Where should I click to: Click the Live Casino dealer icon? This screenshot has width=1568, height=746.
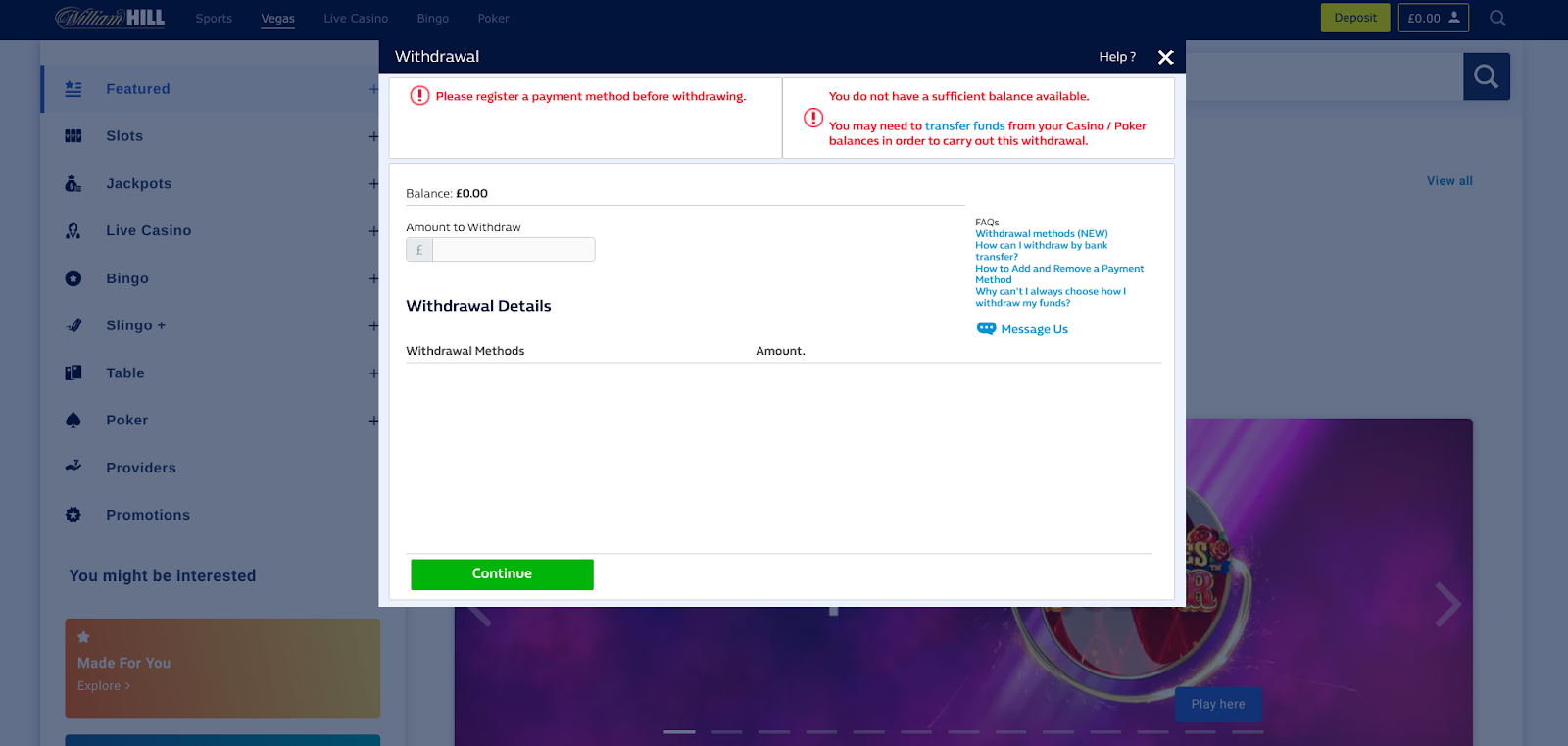coord(73,230)
